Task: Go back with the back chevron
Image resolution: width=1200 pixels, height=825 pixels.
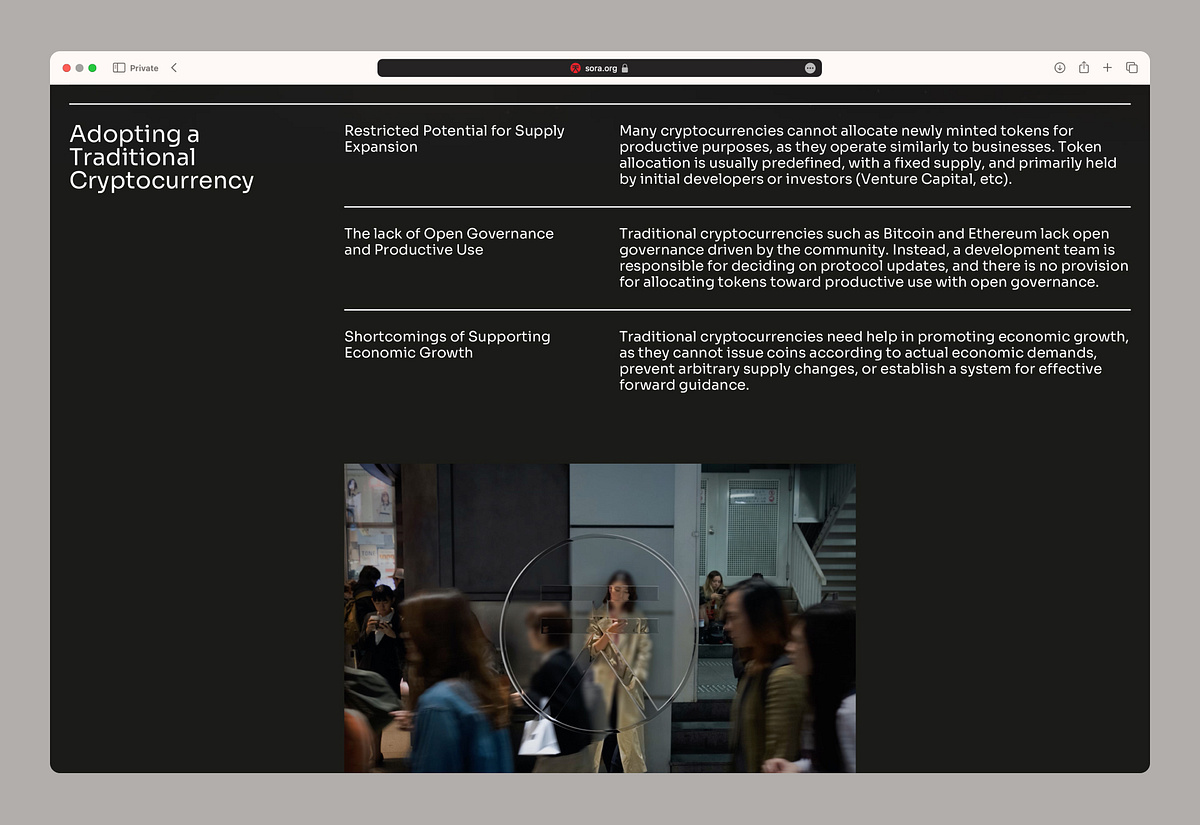Action: (x=174, y=68)
